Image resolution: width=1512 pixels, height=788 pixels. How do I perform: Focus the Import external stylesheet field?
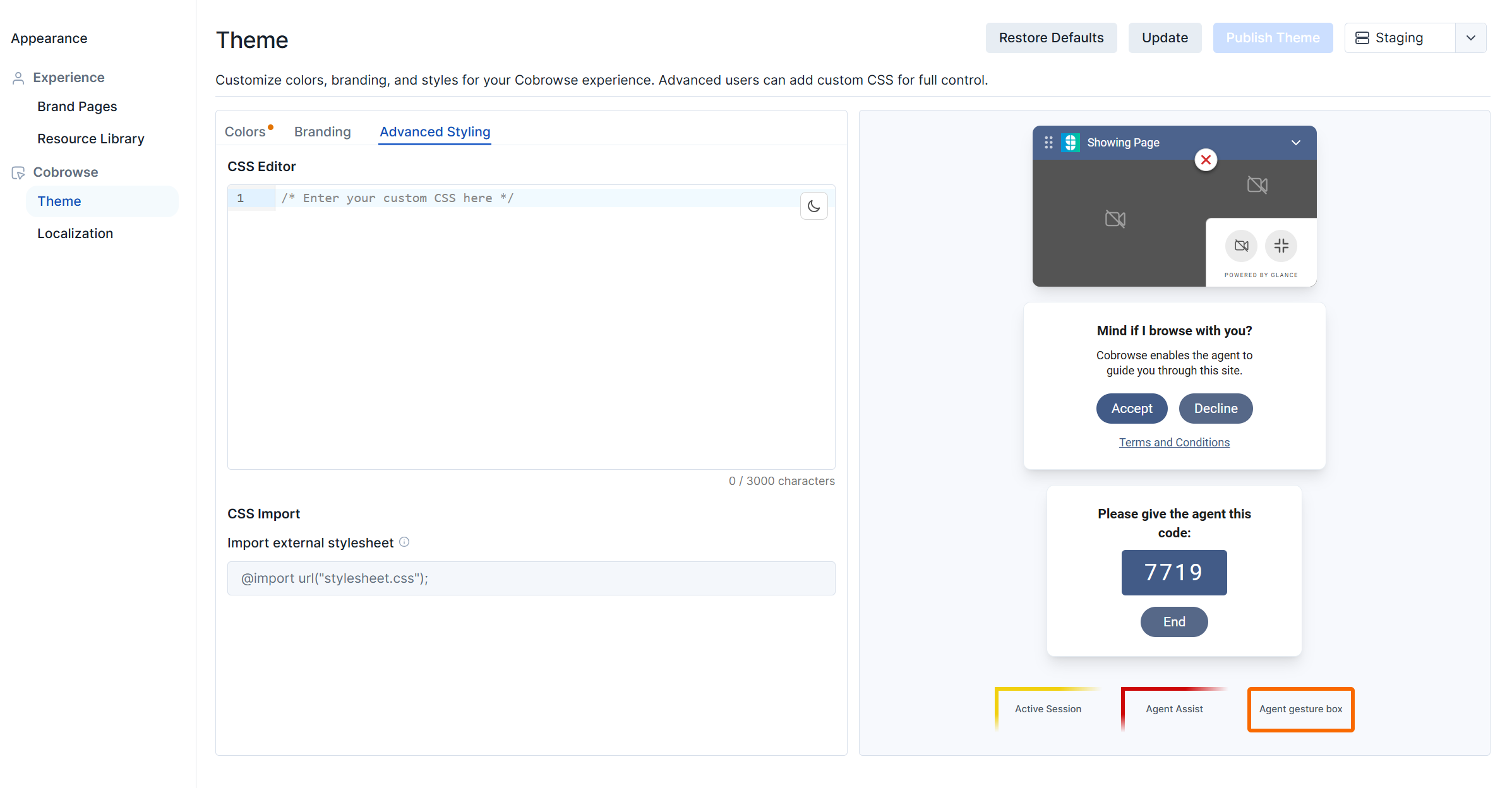point(531,578)
